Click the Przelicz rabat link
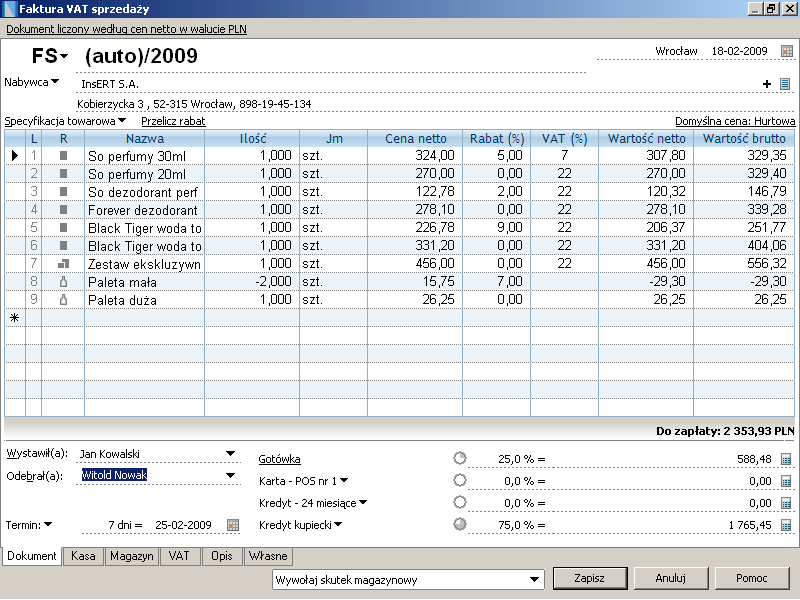Image resolution: width=800 pixels, height=600 pixels. pos(173,121)
